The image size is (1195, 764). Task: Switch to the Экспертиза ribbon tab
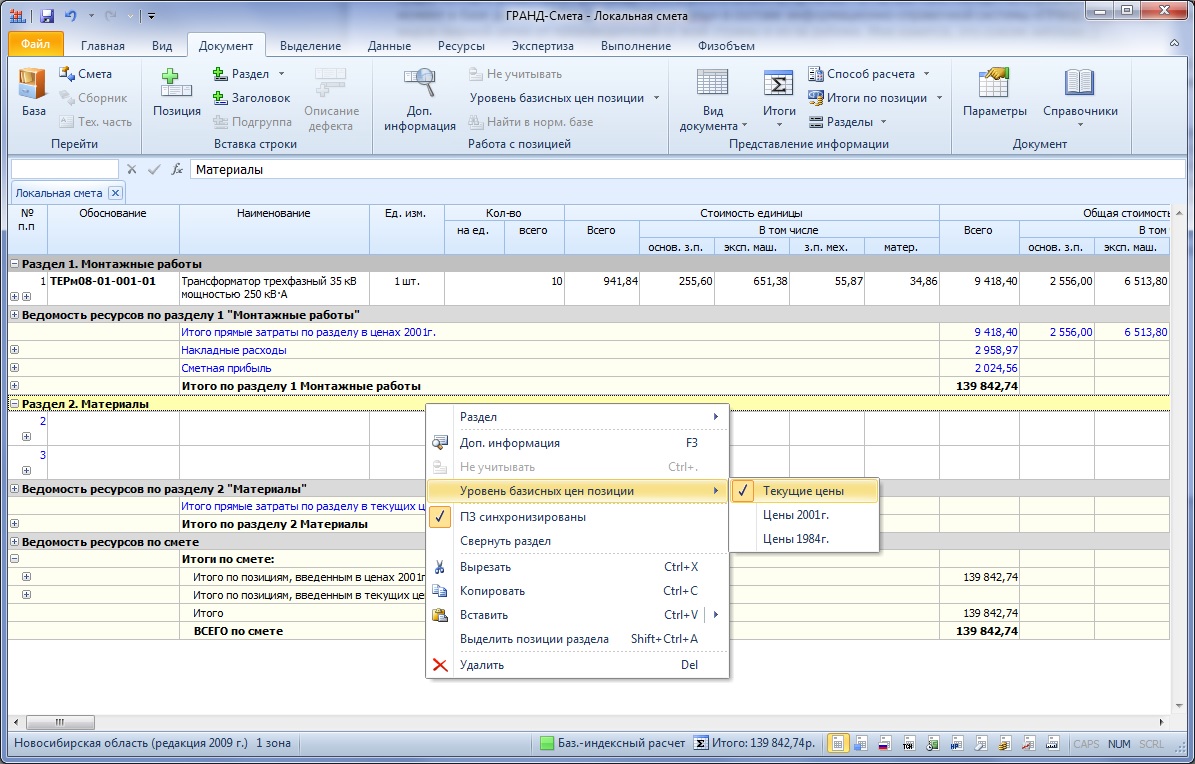coord(542,46)
